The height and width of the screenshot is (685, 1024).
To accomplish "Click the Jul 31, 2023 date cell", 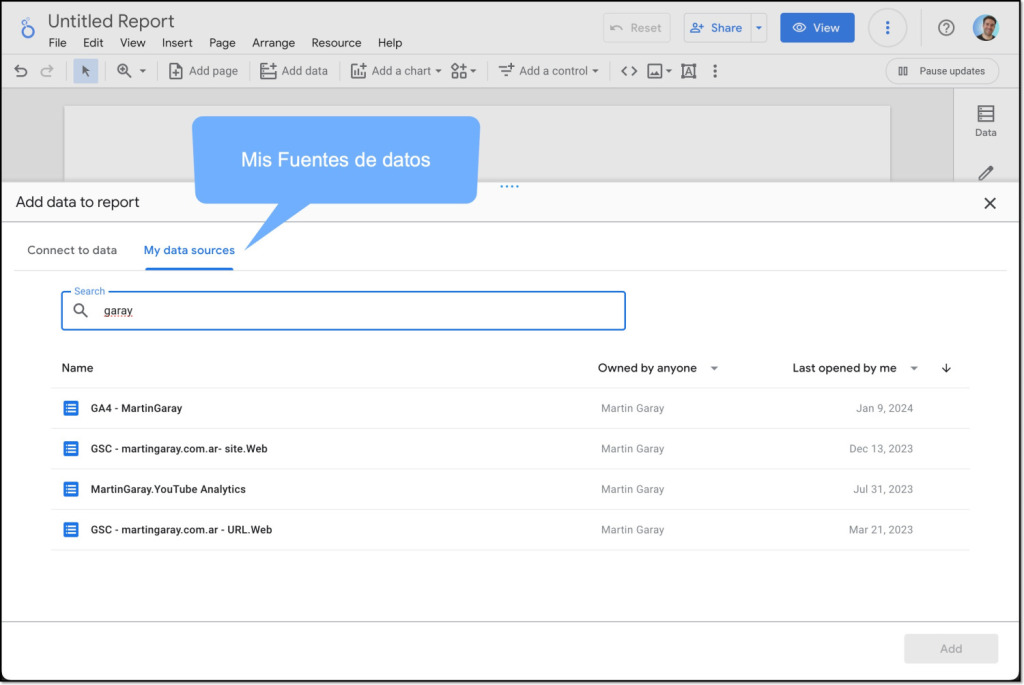I will pyautogui.click(x=883, y=490).
